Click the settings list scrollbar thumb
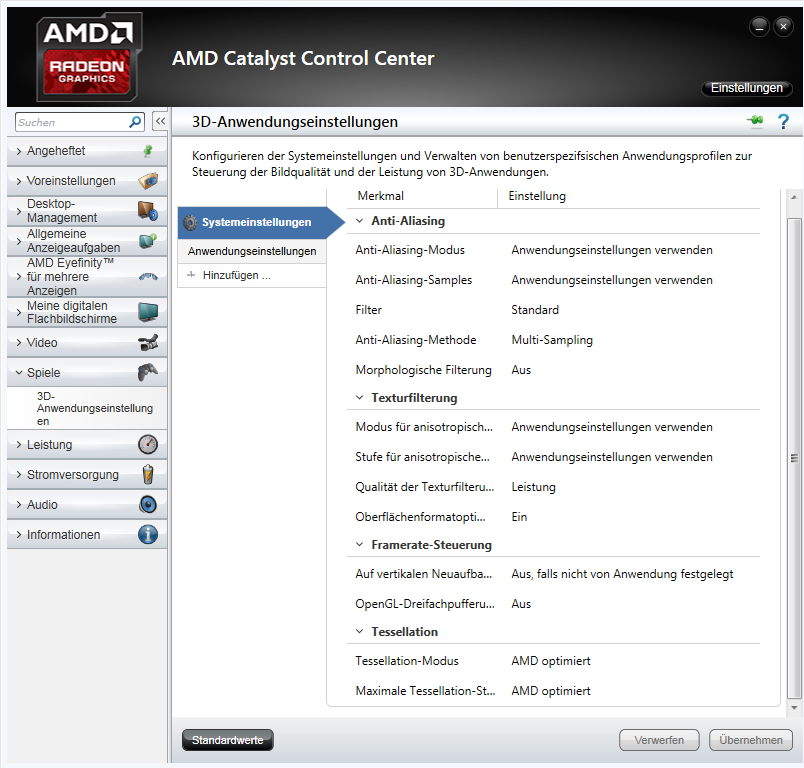Viewport: 804px width, 768px height. (794, 458)
